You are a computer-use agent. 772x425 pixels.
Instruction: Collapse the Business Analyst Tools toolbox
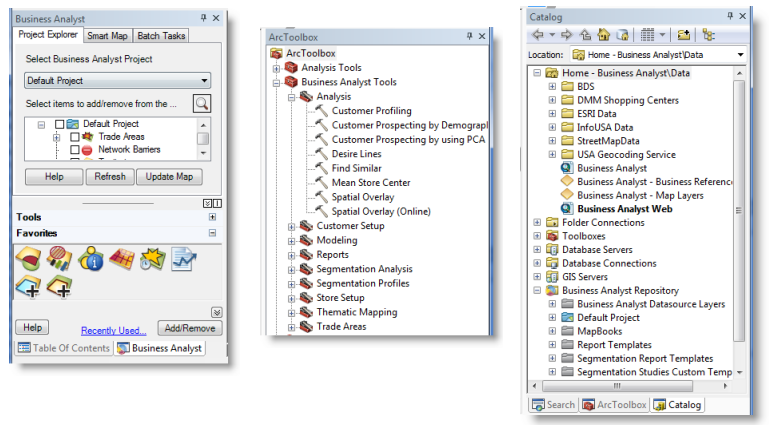click(276, 83)
